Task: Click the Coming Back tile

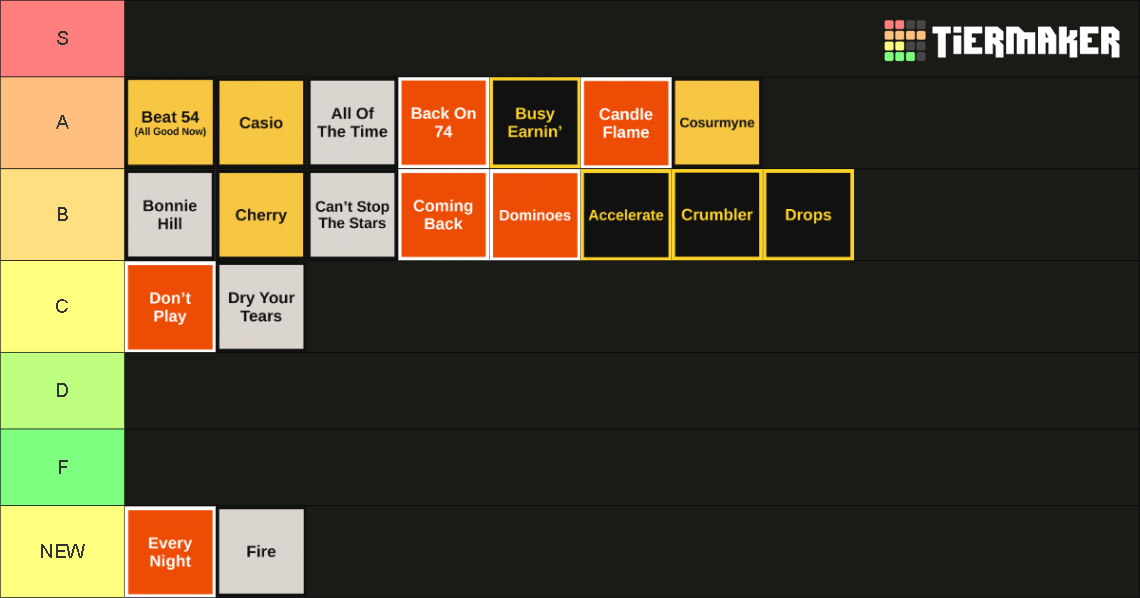Action: click(x=443, y=215)
